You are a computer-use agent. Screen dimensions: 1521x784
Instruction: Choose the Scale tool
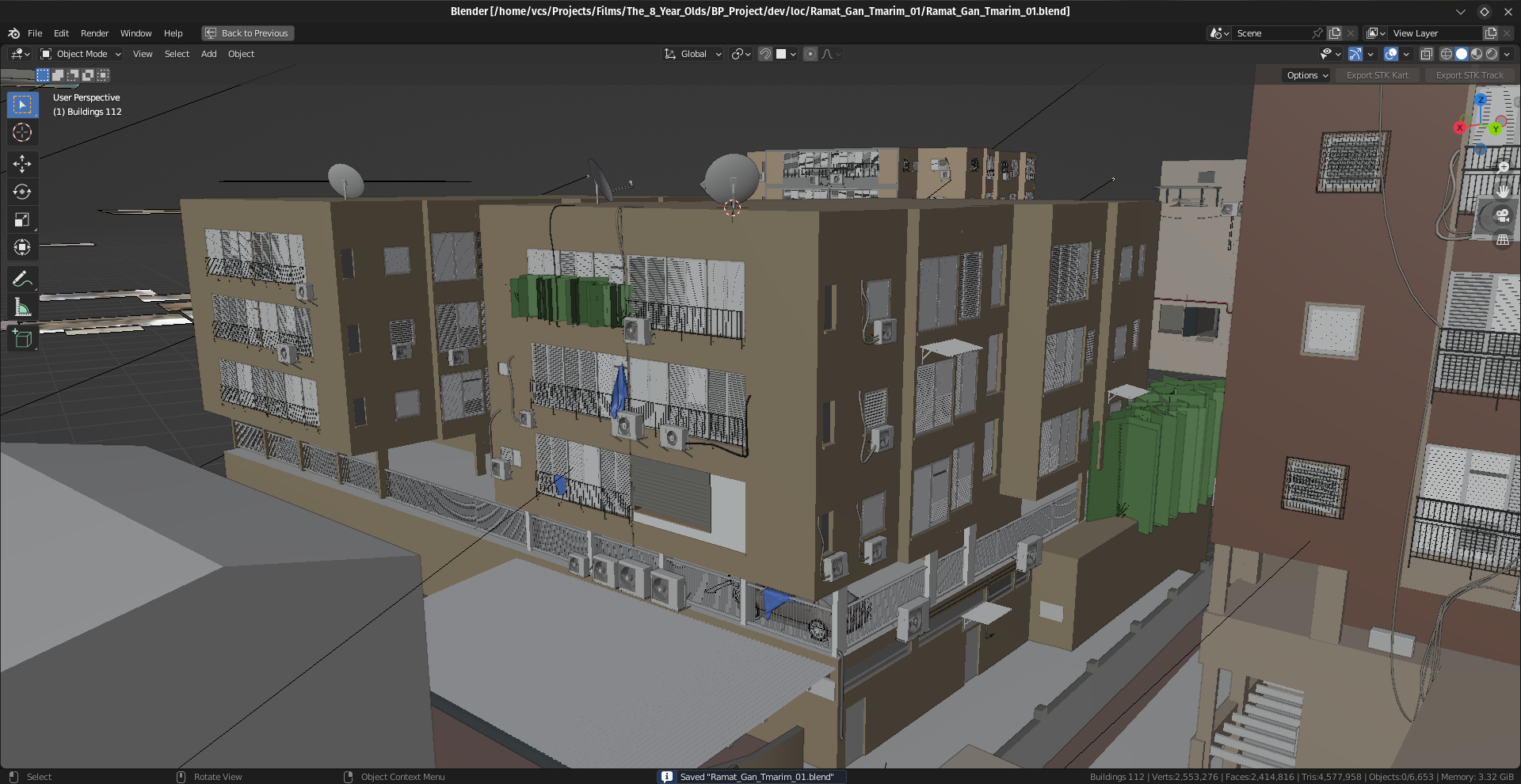point(22,220)
